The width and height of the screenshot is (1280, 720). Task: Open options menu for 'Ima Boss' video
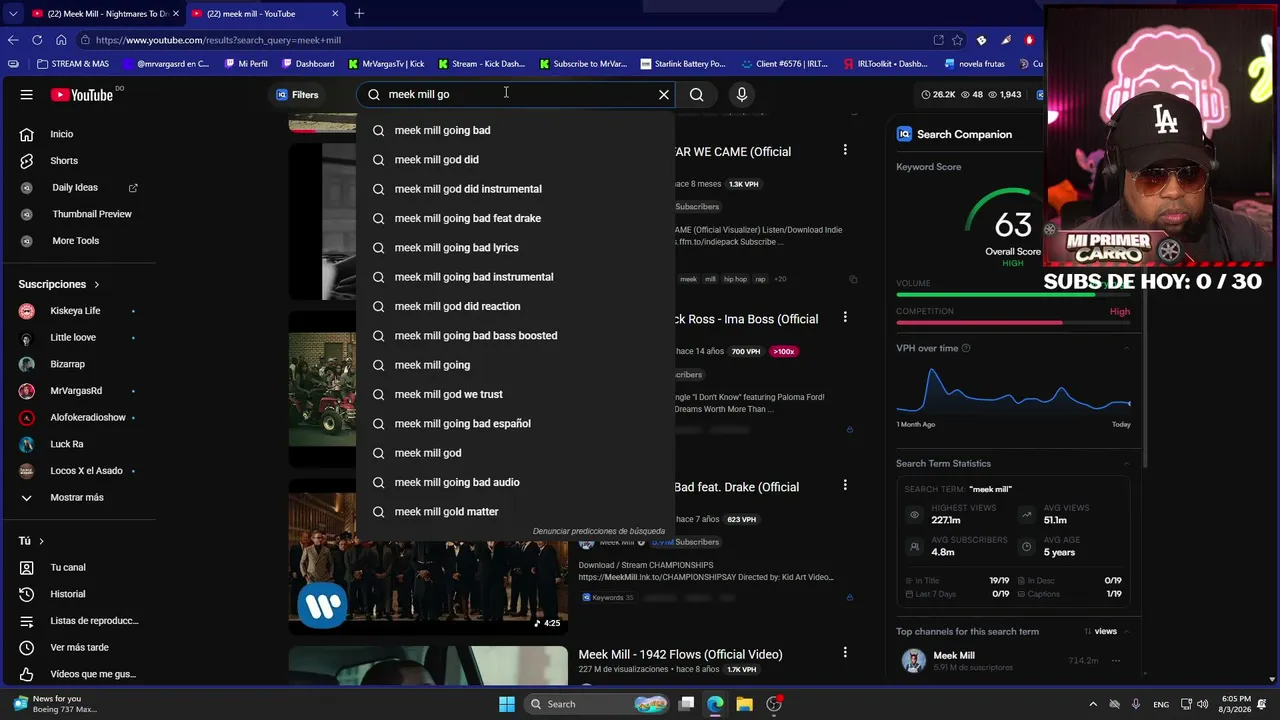coord(845,318)
